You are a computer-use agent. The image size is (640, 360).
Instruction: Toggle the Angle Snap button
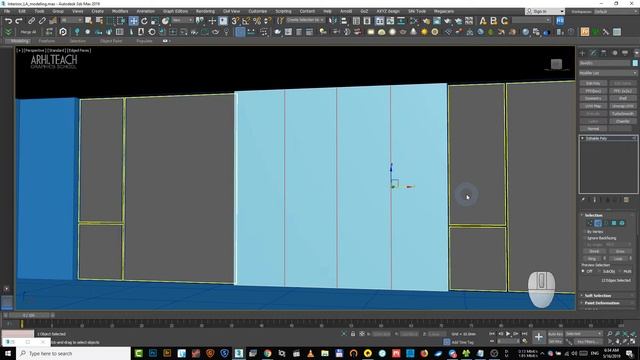pos(246,21)
